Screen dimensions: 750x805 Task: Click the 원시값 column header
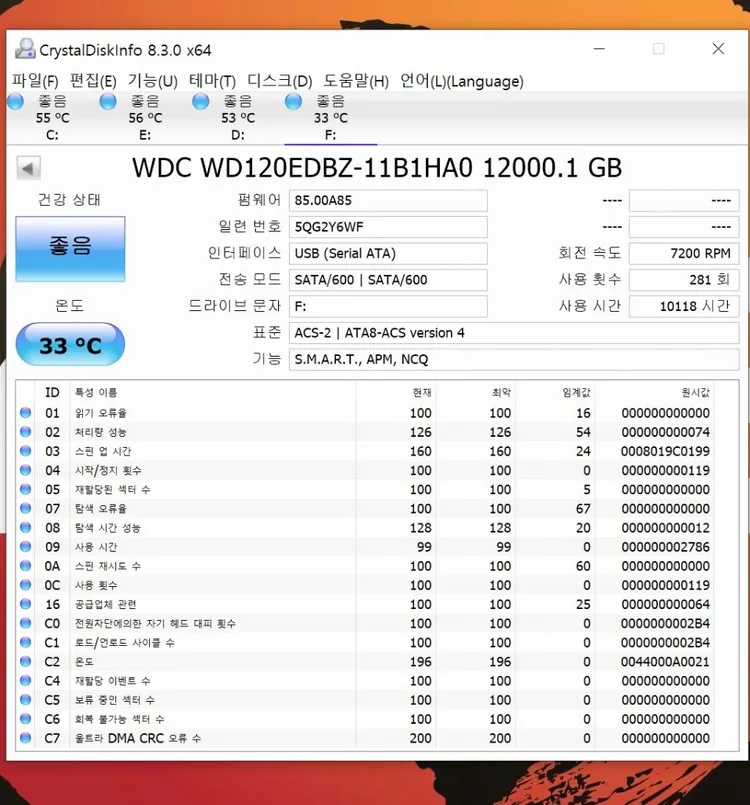[x=696, y=392]
